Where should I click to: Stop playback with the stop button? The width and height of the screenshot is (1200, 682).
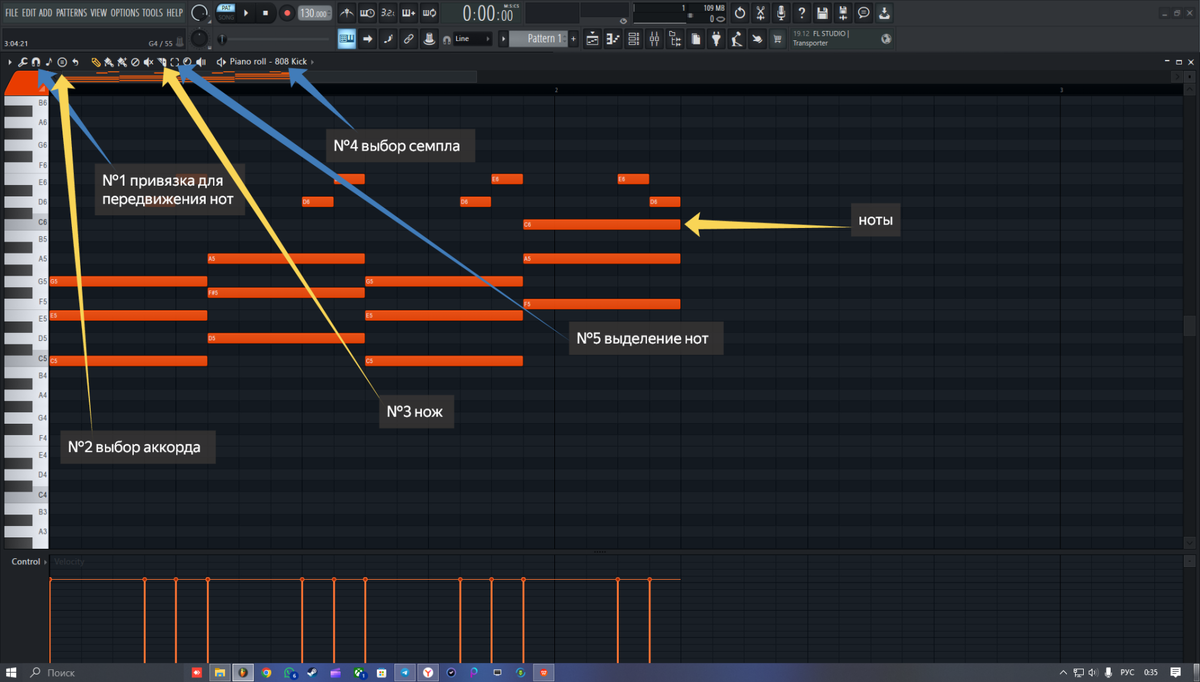click(266, 13)
